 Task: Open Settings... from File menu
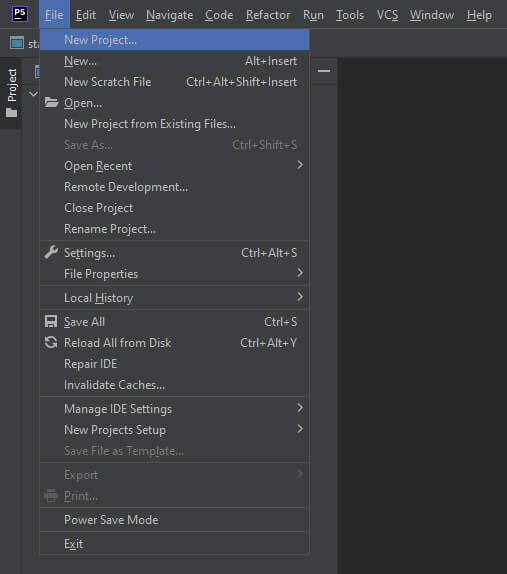click(x=174, y=253)
